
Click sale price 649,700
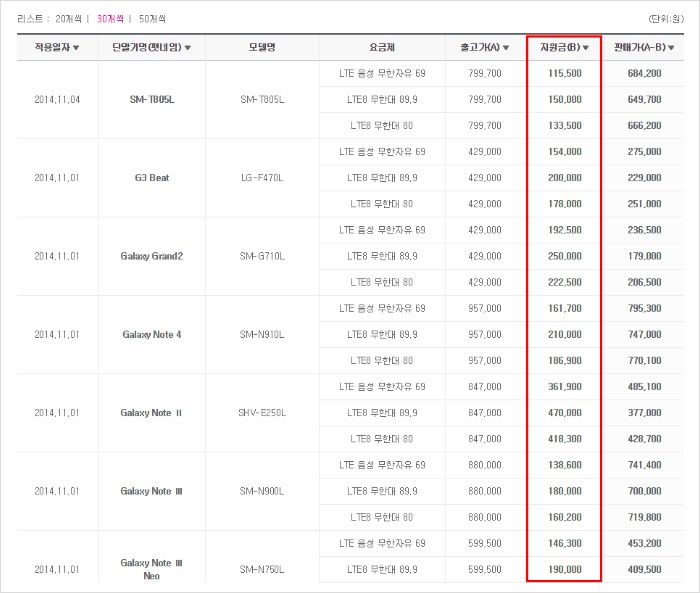(644, 100)
